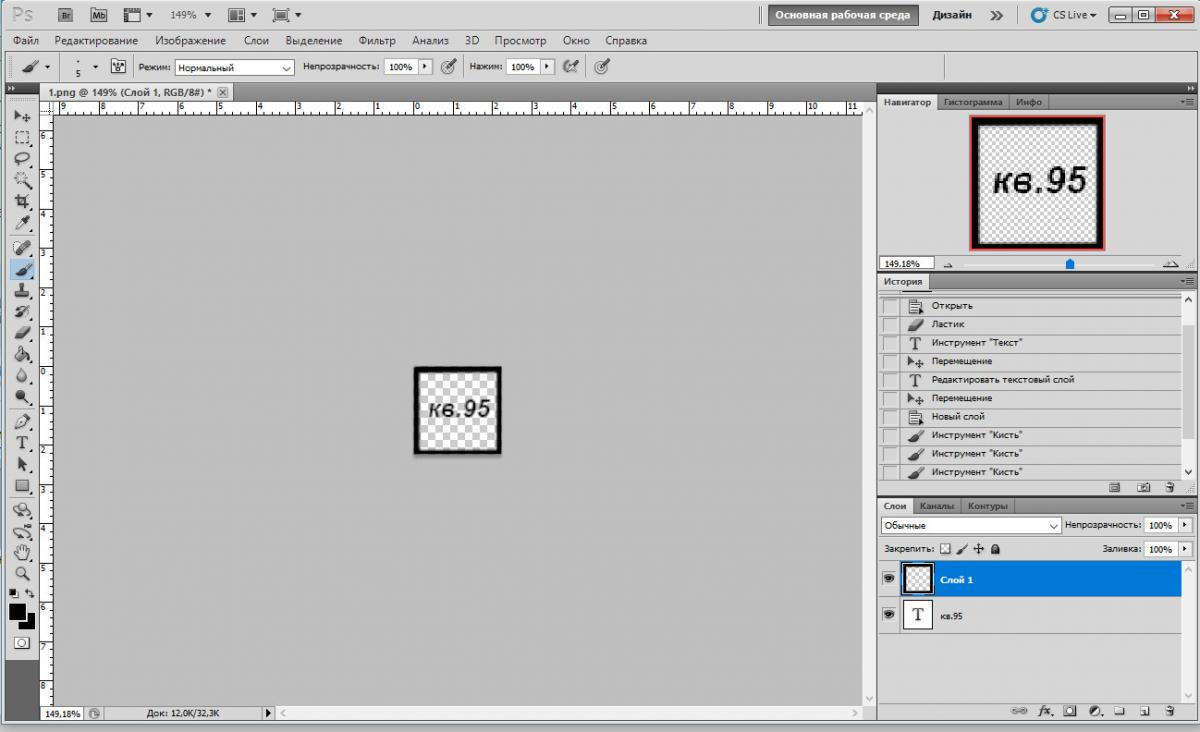Hide the Слой 1 layer
The width and height of the screenshot is (1200, 732).
coord(888,579)
